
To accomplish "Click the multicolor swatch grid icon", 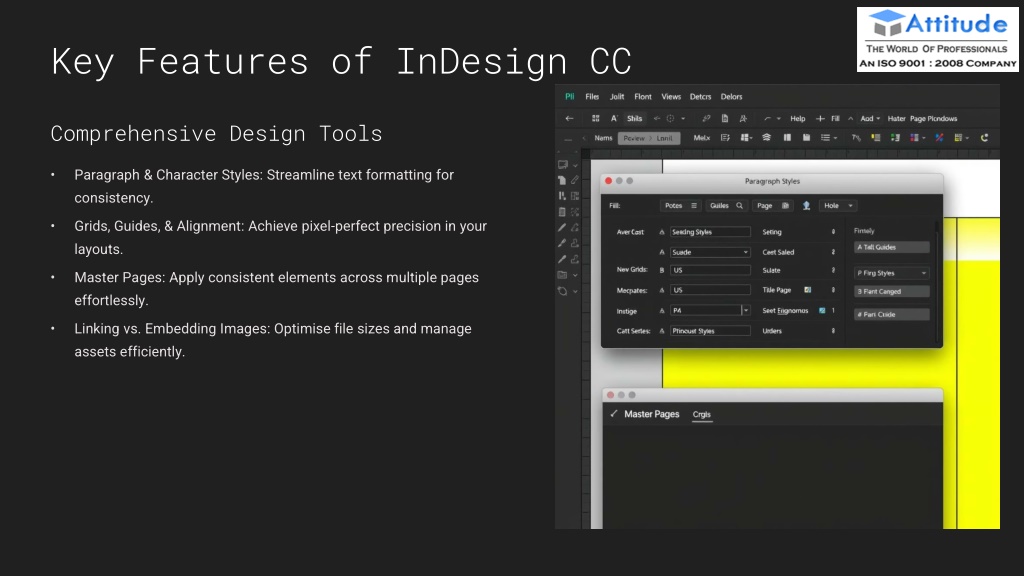I will coord(915,138).
